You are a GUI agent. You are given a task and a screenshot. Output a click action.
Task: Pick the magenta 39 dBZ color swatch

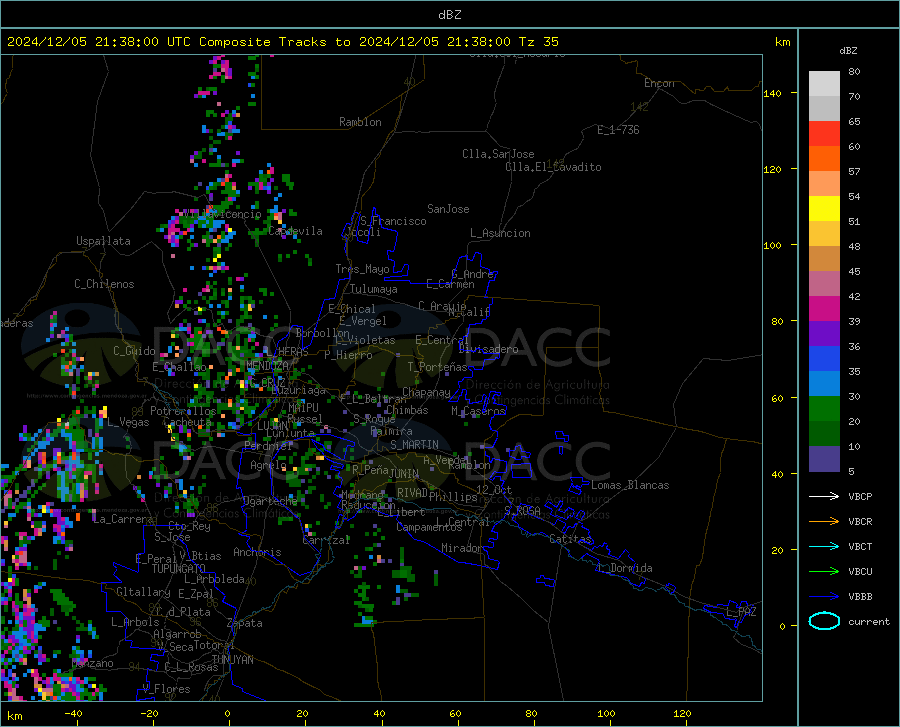click(824, 309)
